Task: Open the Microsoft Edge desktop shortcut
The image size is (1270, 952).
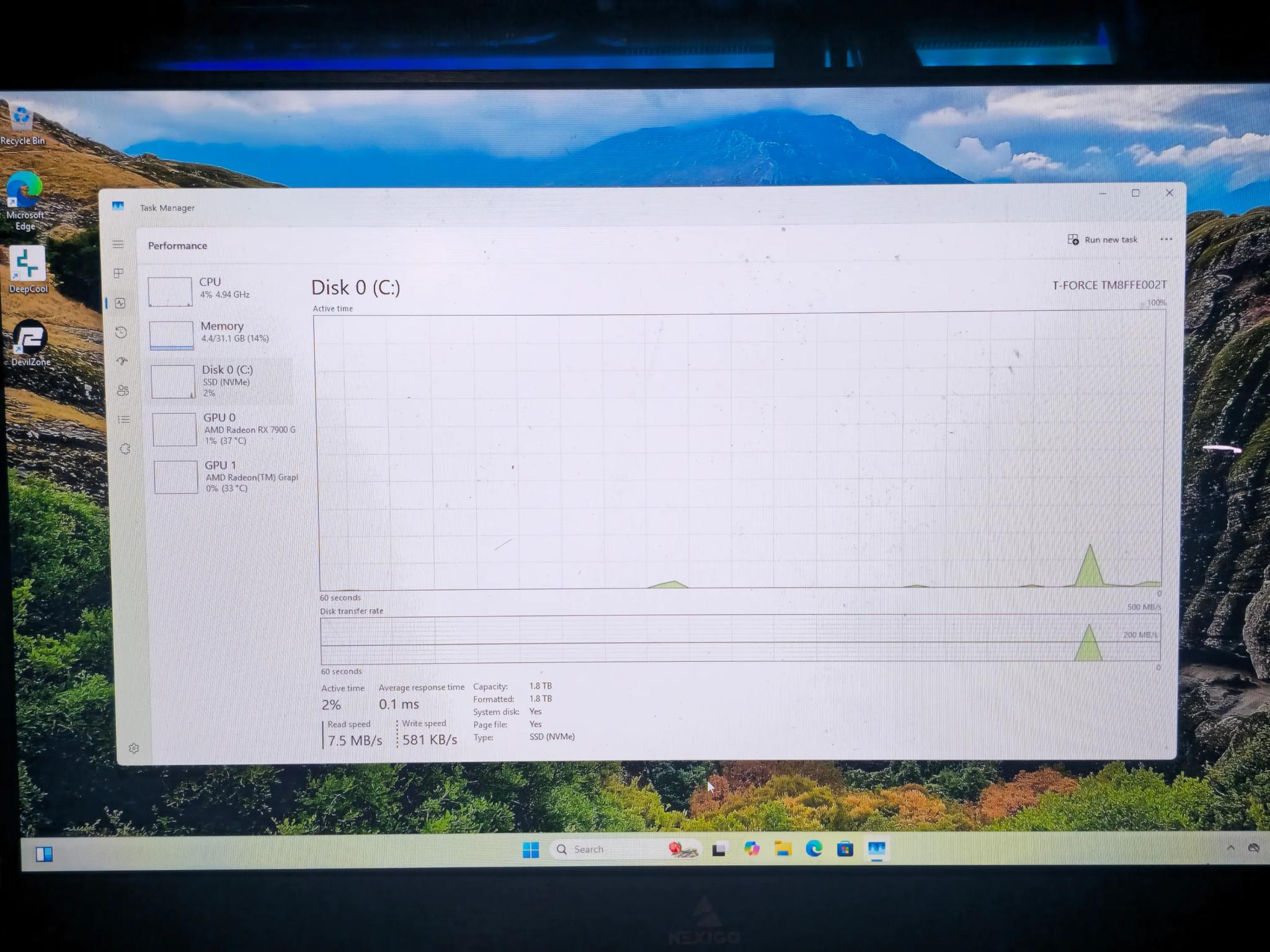Action: (25, 201)
